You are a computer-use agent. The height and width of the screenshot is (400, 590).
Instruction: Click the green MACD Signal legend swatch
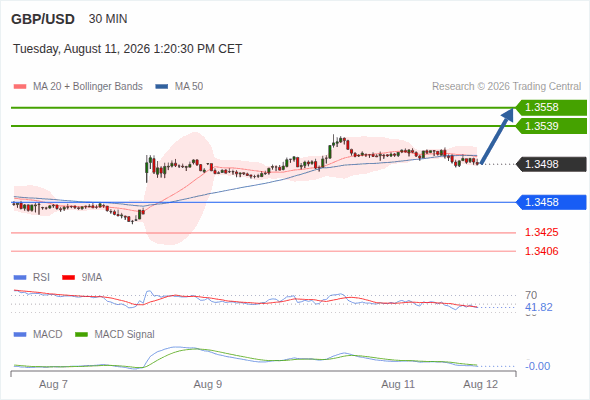[x=81, y=335]
